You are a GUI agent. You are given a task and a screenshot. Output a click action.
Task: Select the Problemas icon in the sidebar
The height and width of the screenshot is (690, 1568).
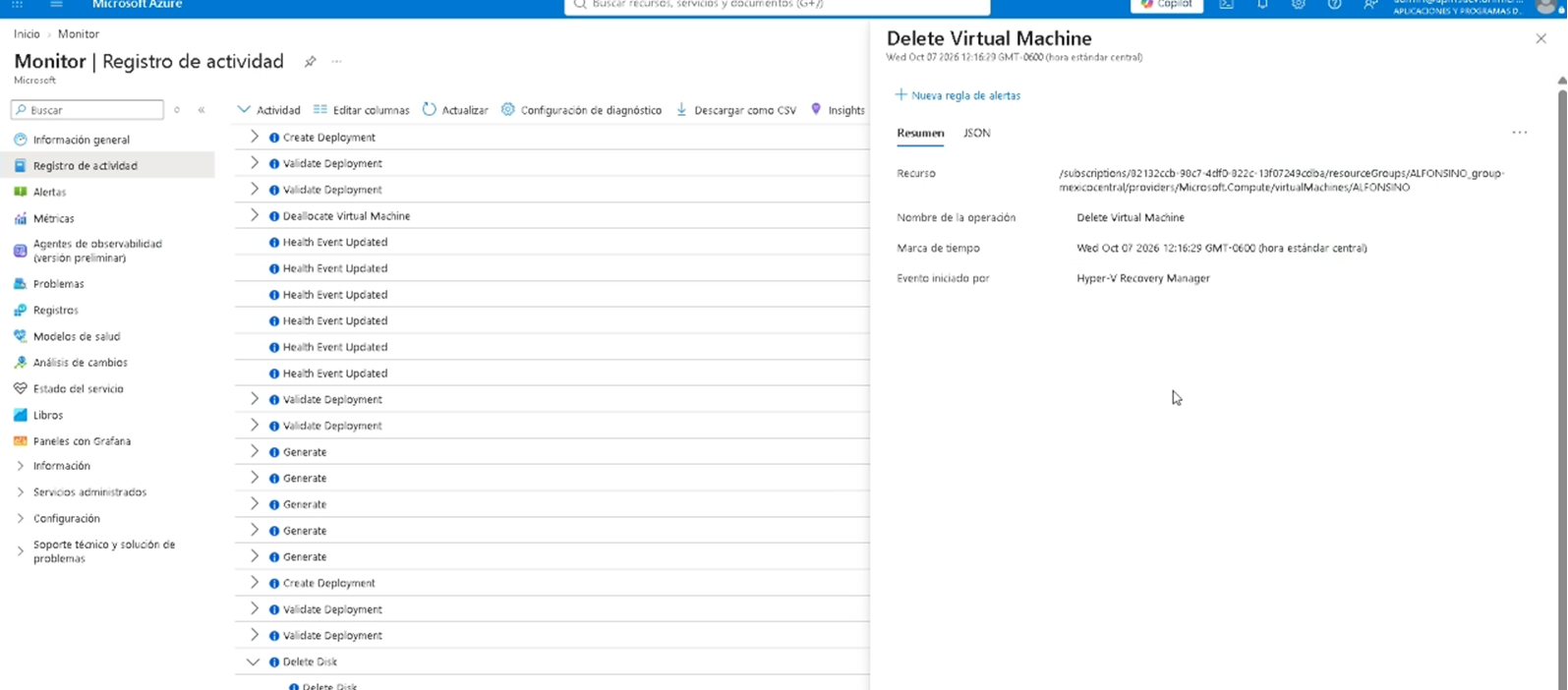tap(20, 284)
